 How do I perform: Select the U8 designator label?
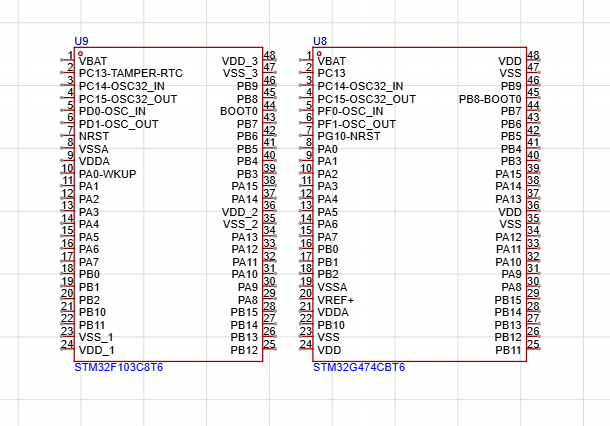[x=320, y=41]
